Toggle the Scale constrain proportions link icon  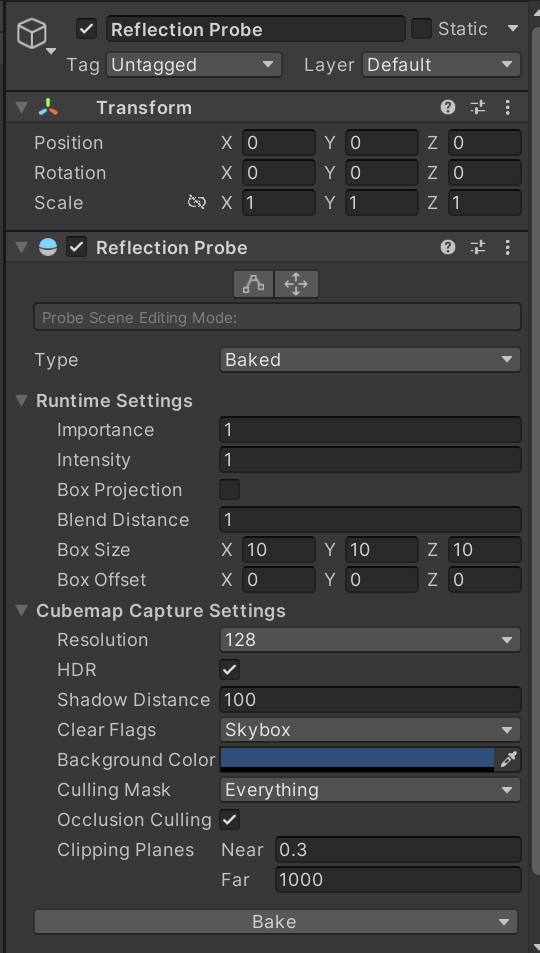tap(196, 202)
